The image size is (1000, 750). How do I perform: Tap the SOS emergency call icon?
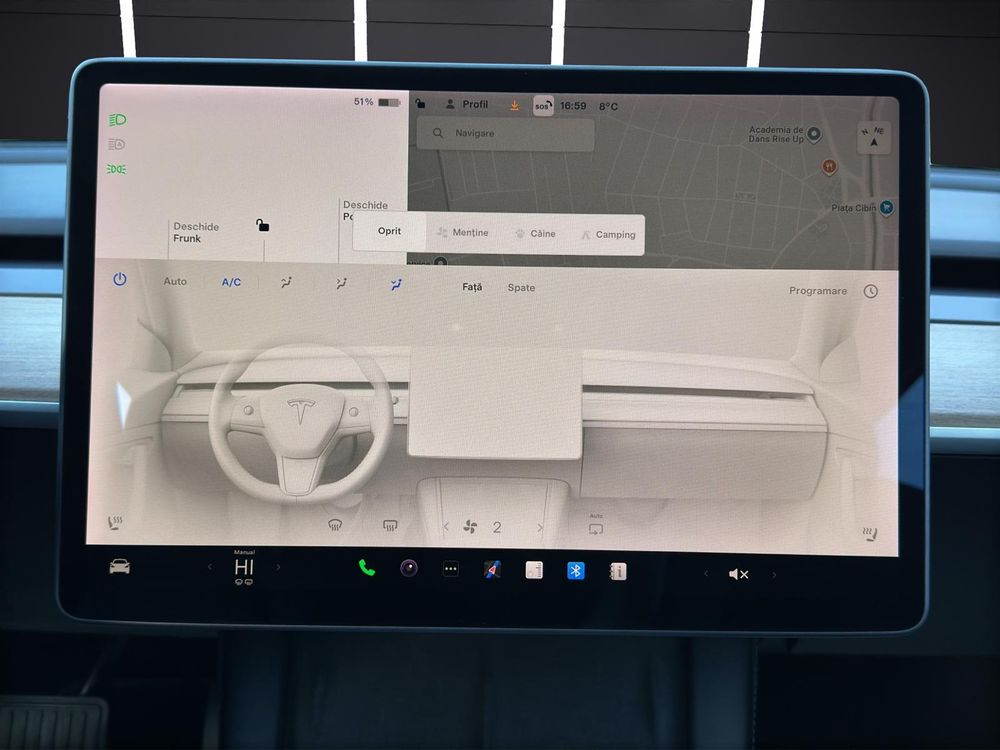point(543,106)
